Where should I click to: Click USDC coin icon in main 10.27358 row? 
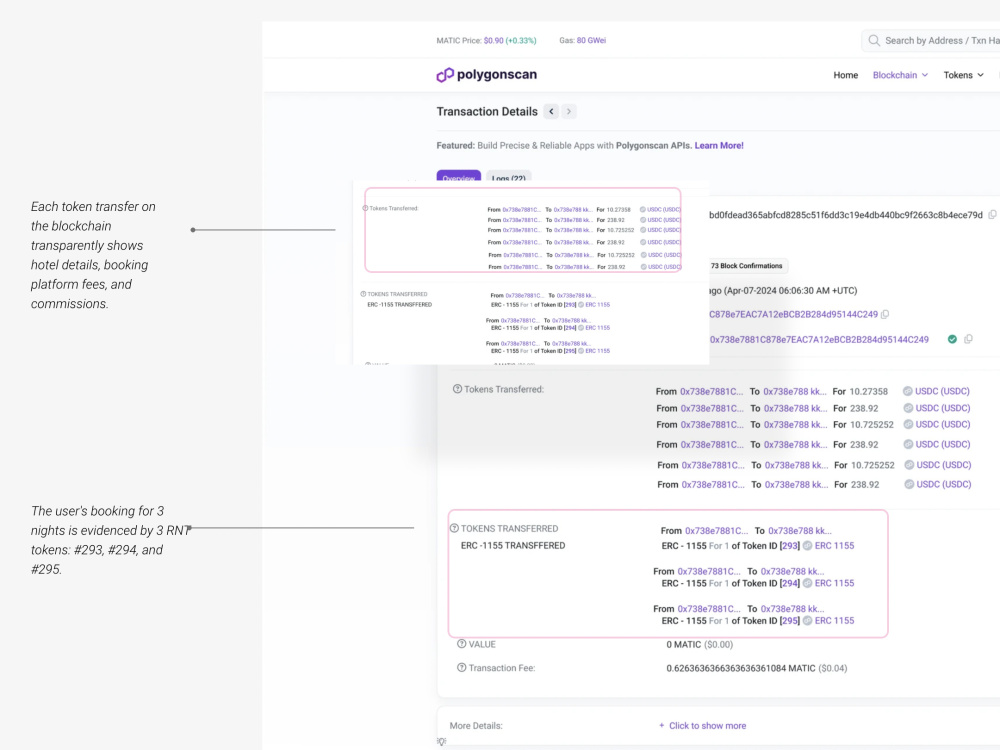click(908, 391)
